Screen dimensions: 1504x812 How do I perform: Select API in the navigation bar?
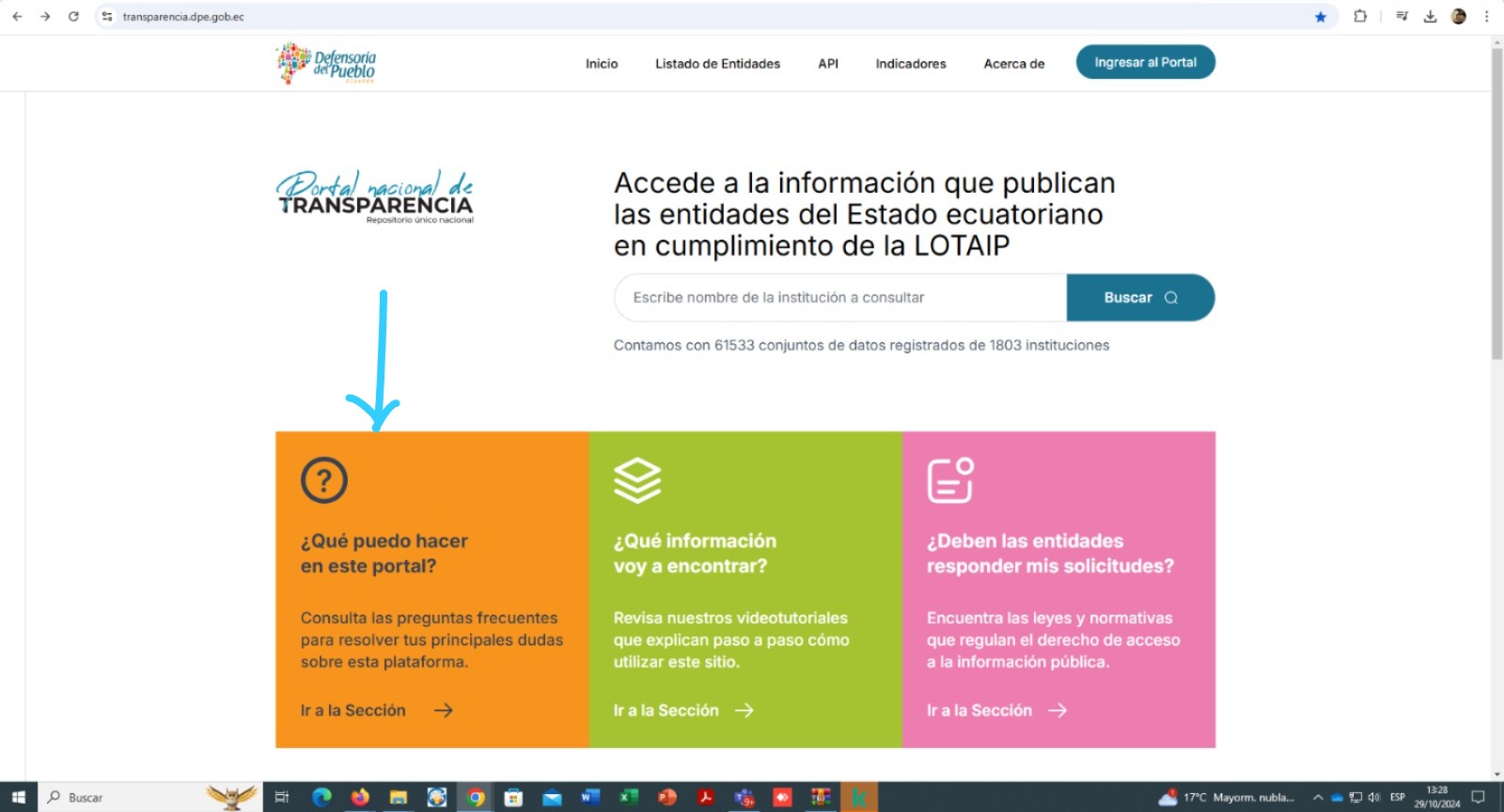(827, 64)
